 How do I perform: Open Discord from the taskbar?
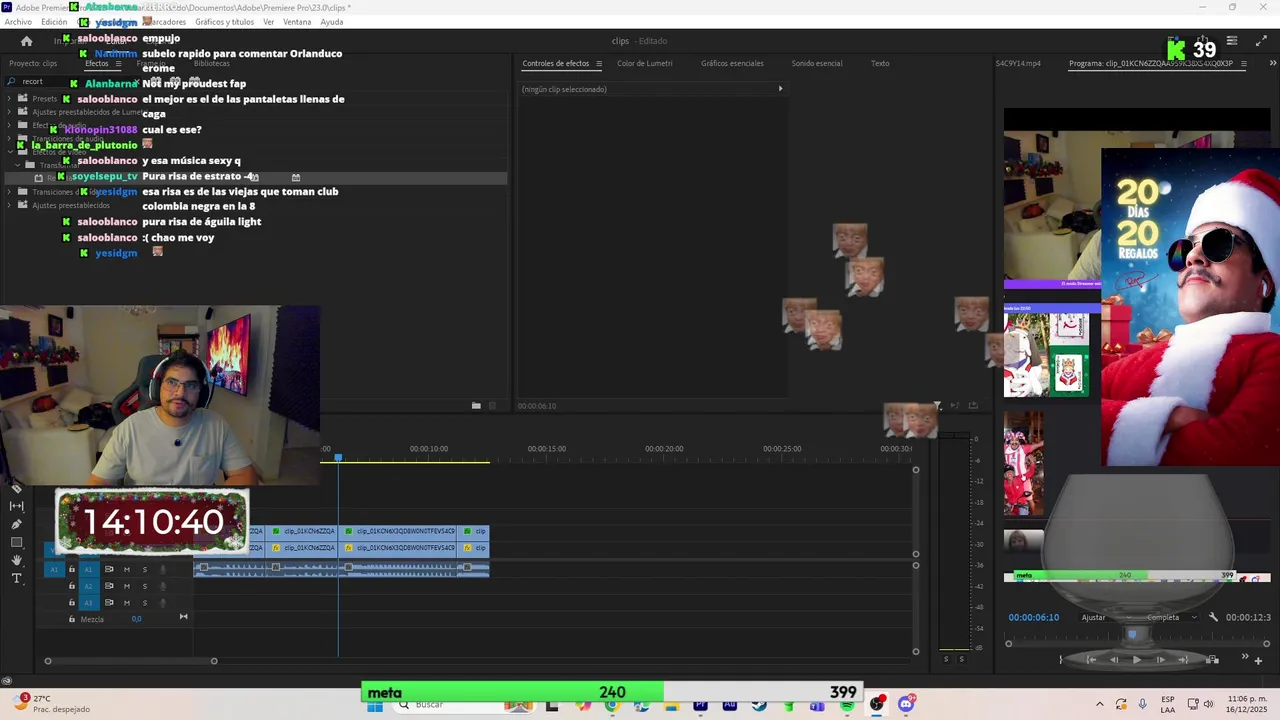click(x=906, y=705)
